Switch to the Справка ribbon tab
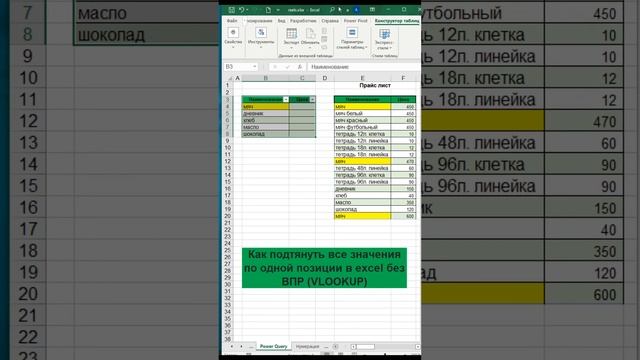Image resolution: width=640 pixels, height=360 pixels. [x=330, y=21]
